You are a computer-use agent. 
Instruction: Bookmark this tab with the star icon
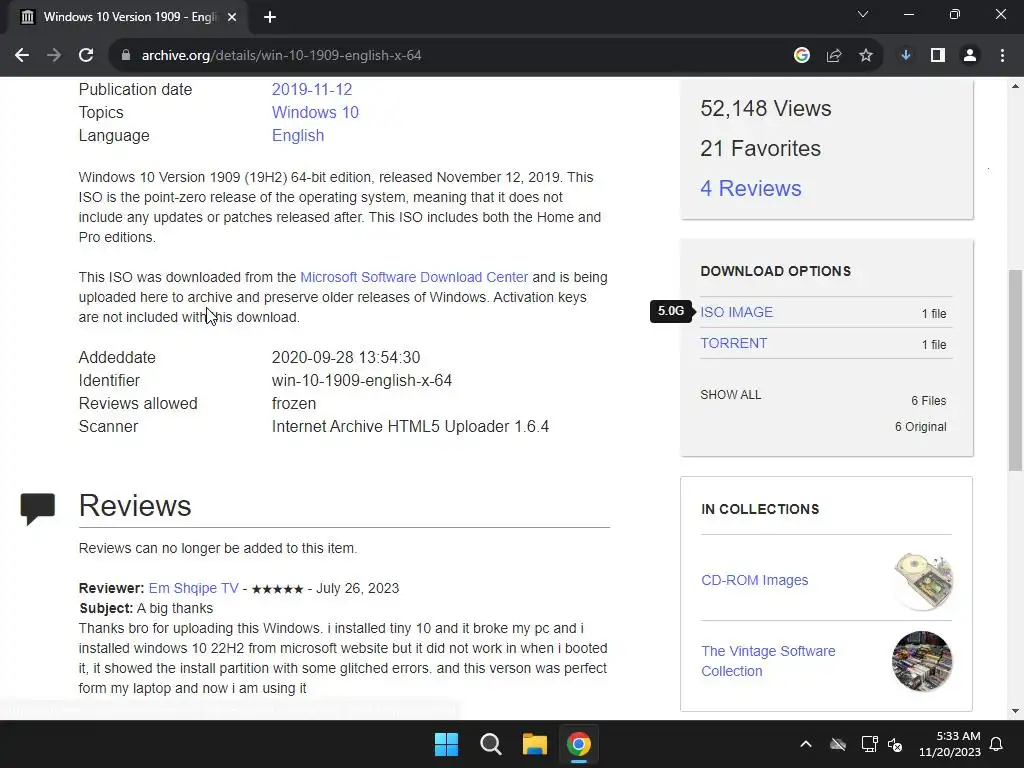point(866,56)
